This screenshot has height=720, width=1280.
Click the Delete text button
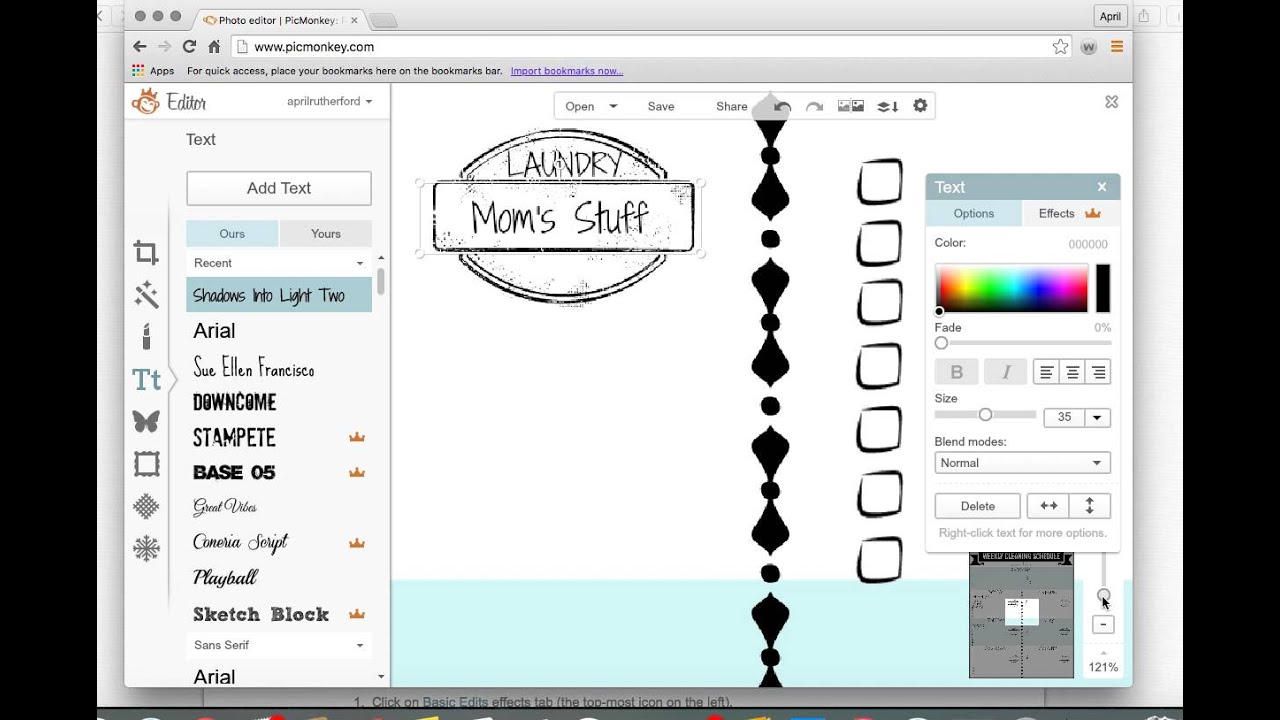pos(978,506)
